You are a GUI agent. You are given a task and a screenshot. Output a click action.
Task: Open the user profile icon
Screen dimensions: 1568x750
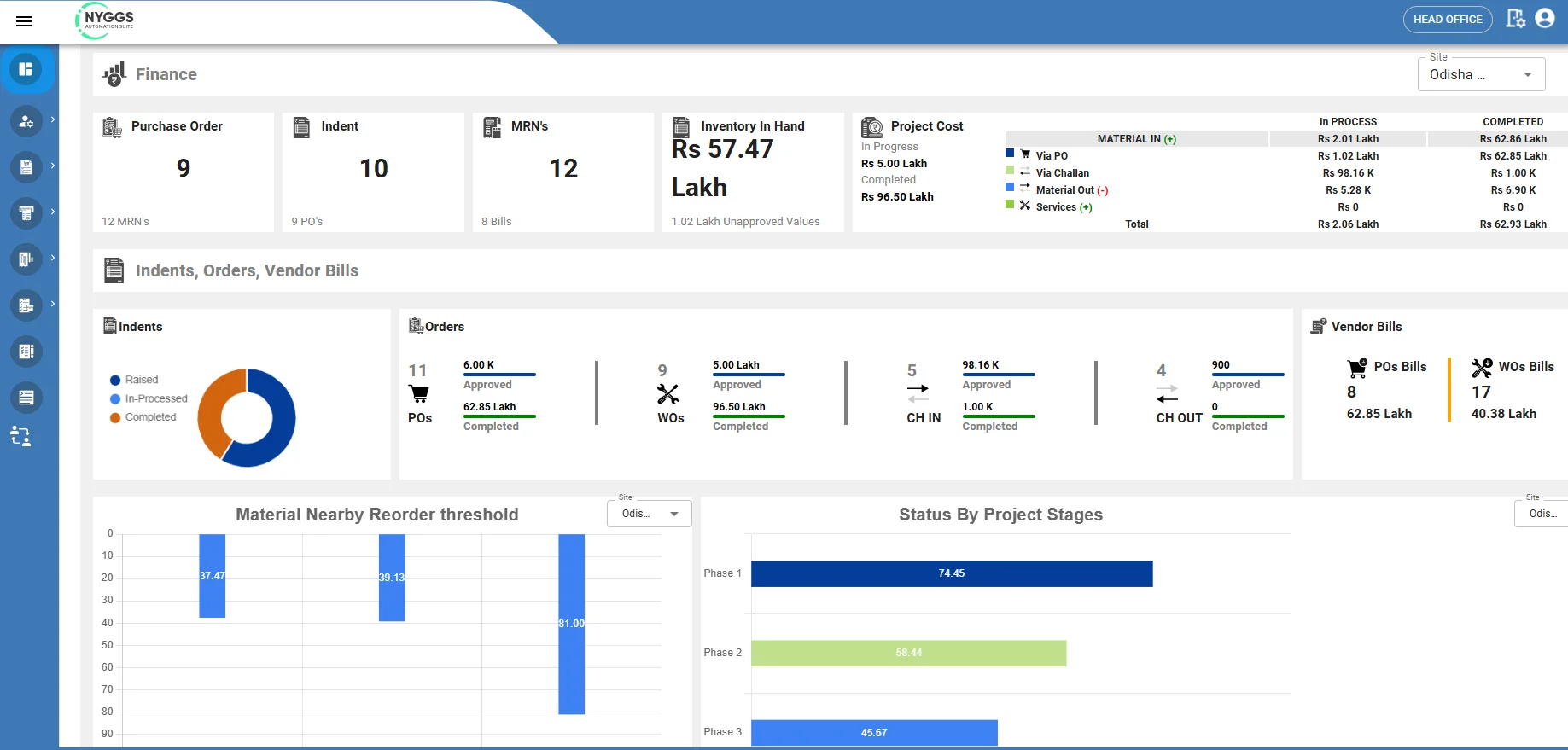tap(1545, 19)
